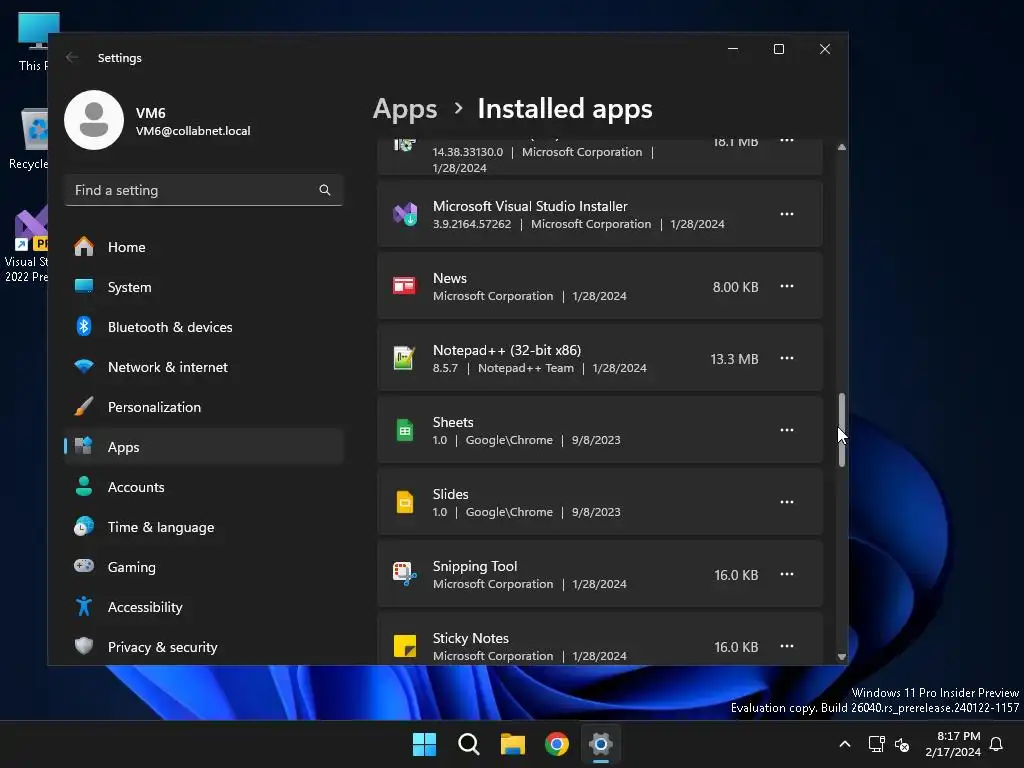Open more options for Sheets
The height and width of the screenshot is (768, 1024).
(787, 430)
